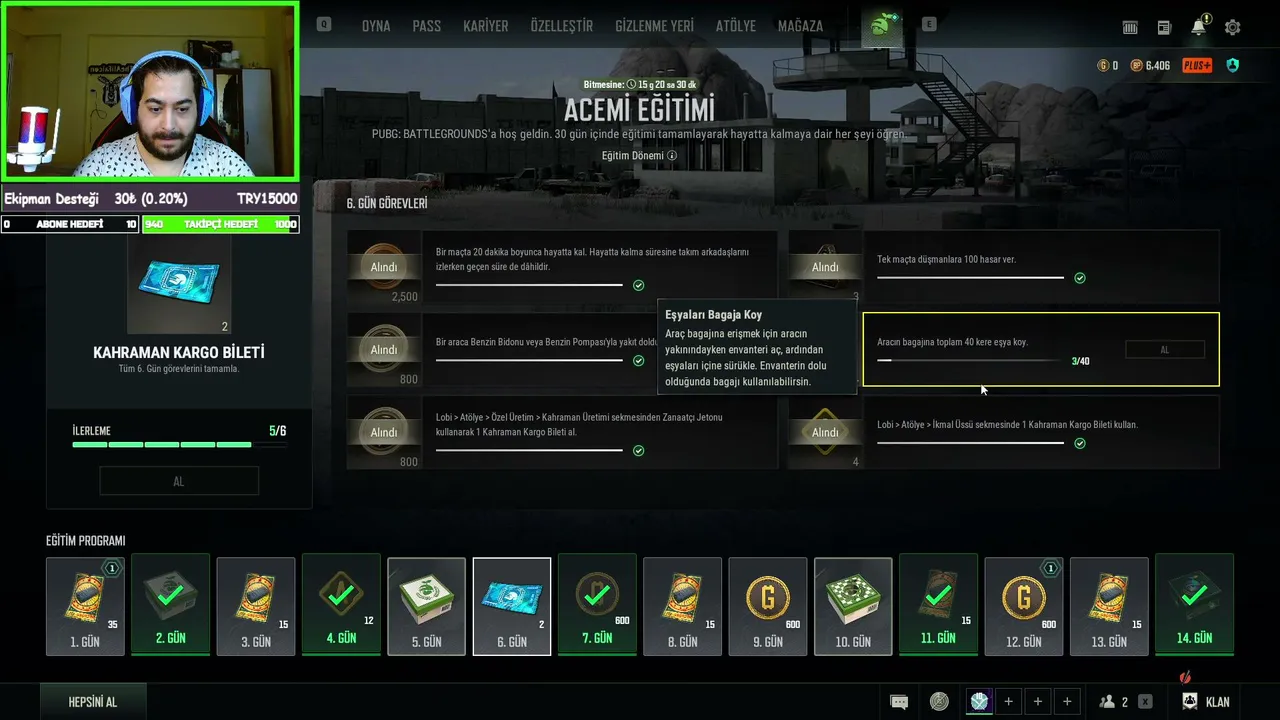Open the clan emblem icon
The image size is (1280, 720).
[1190, 702]
